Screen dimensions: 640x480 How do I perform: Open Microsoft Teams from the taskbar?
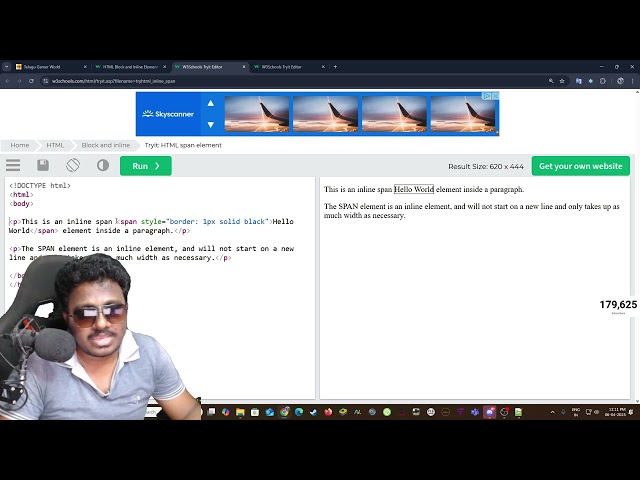[475, 412]
